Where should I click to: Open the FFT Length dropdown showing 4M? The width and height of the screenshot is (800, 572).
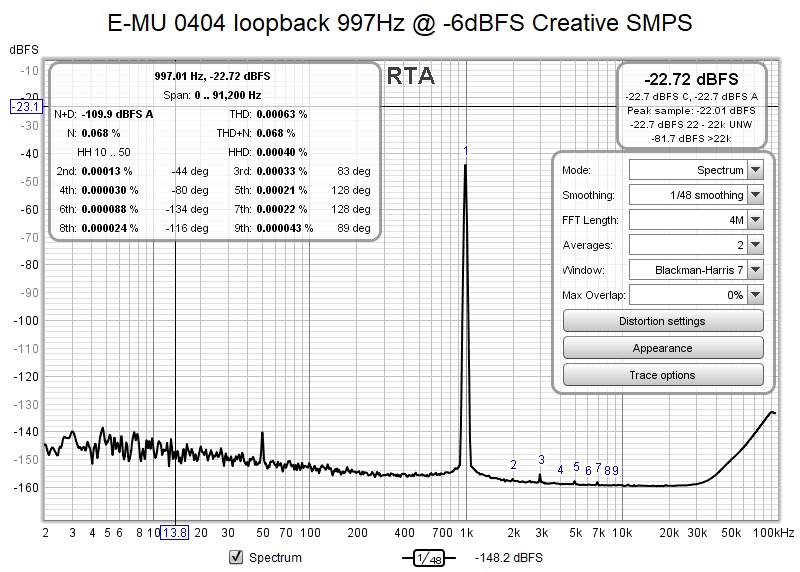[696, 220]
